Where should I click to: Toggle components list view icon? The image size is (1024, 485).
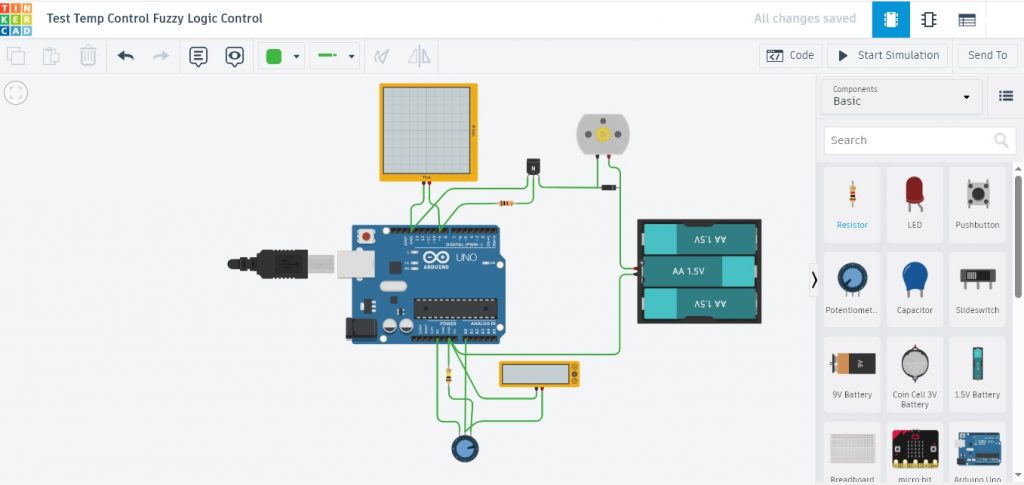coord(1006,96)
